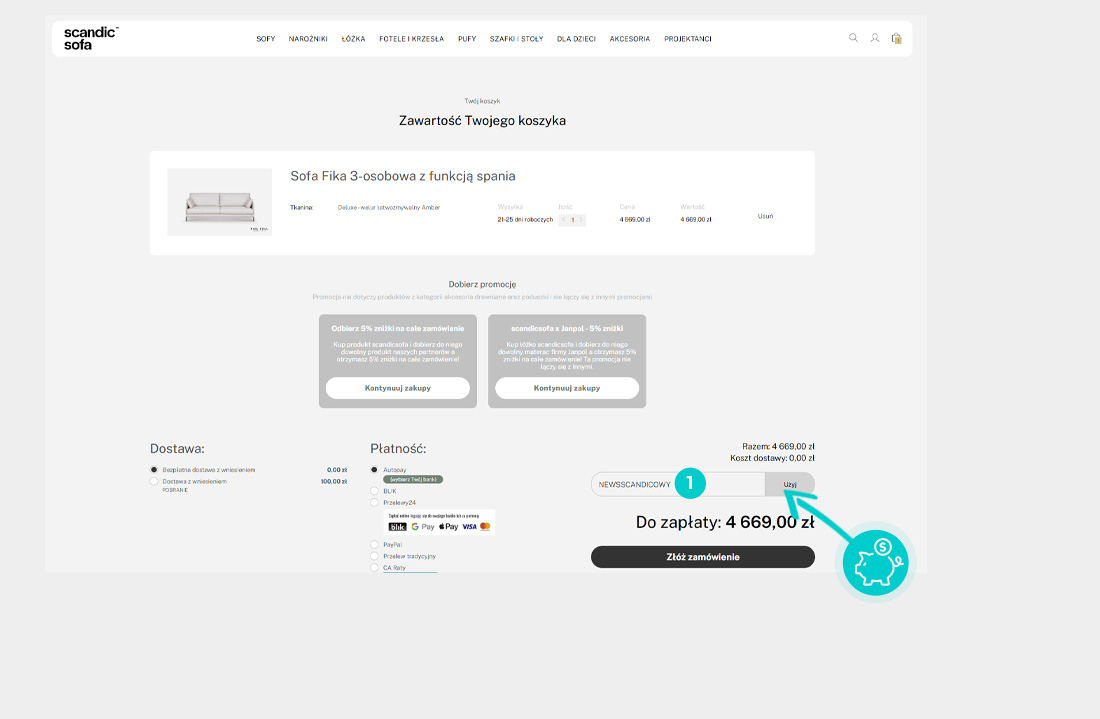Click the teal number 1 badge

pyautogui.click(x=690, y=484)
